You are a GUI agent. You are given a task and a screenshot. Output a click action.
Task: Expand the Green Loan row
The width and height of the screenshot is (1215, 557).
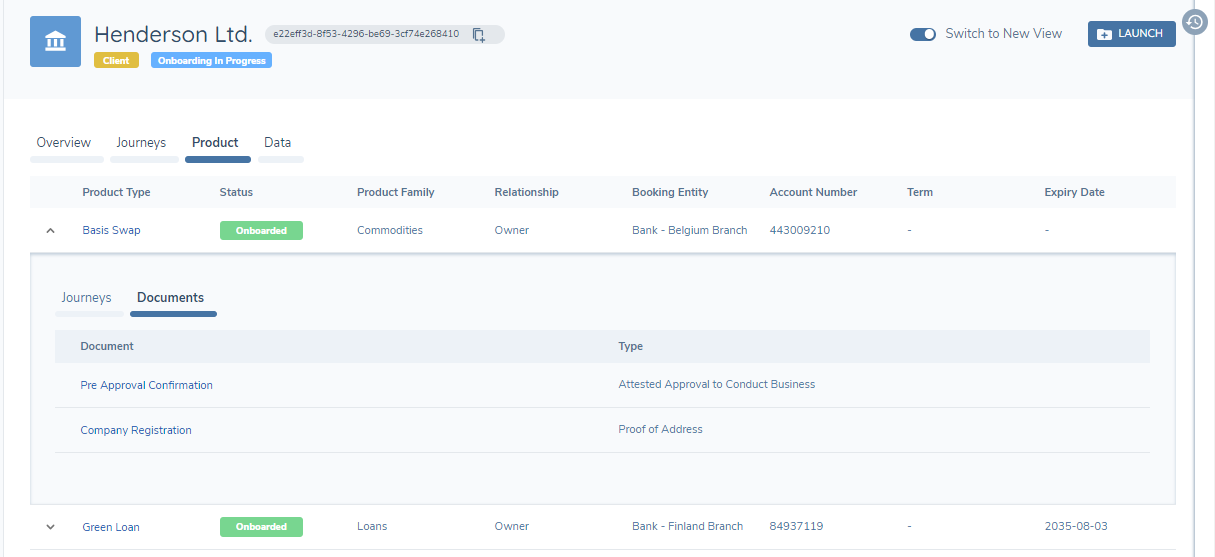point(50,527)
